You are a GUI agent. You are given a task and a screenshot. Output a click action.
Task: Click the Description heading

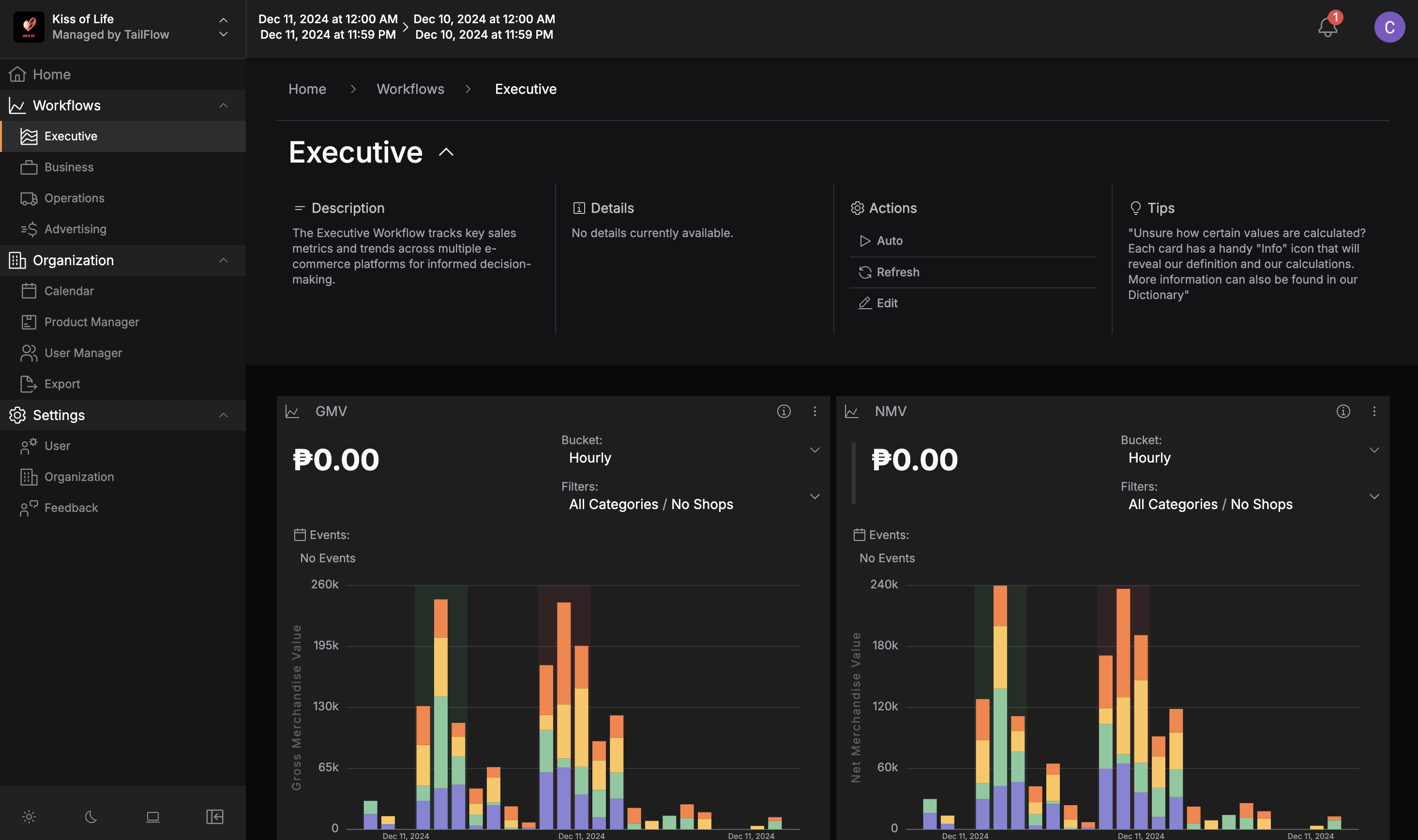click(x=347, y=208)
